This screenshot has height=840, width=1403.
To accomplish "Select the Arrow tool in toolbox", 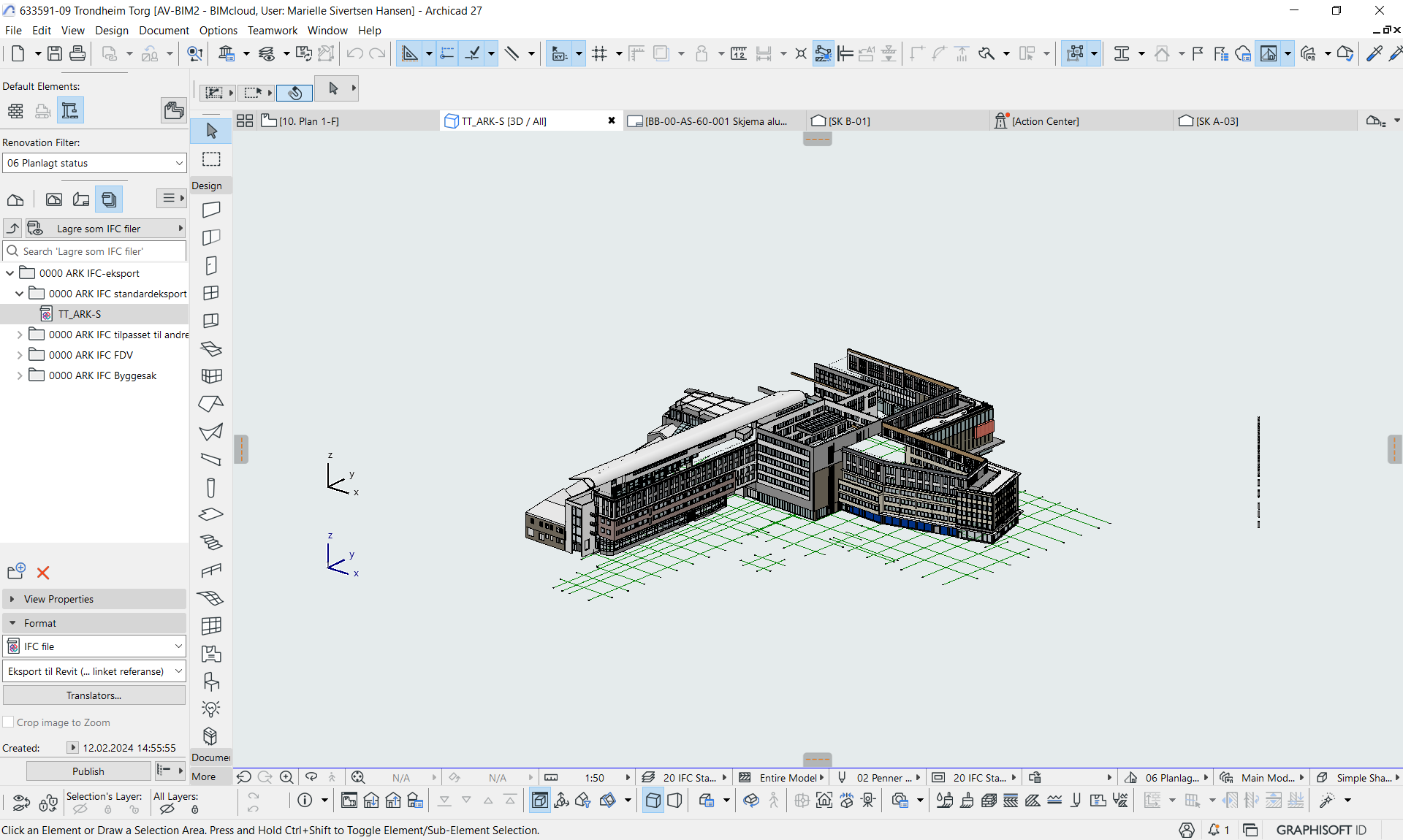I will (x=211, y=131).
